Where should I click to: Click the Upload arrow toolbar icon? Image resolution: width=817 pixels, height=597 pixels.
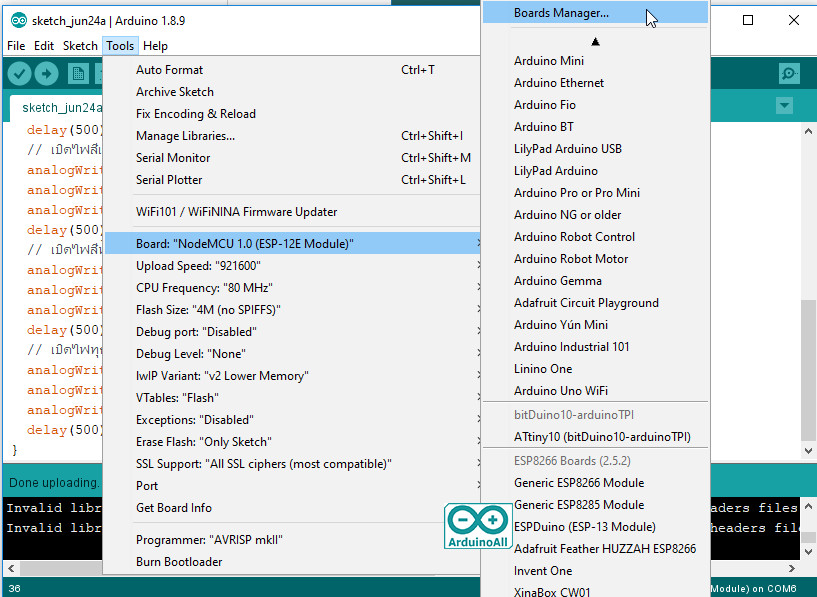point(46,73)
